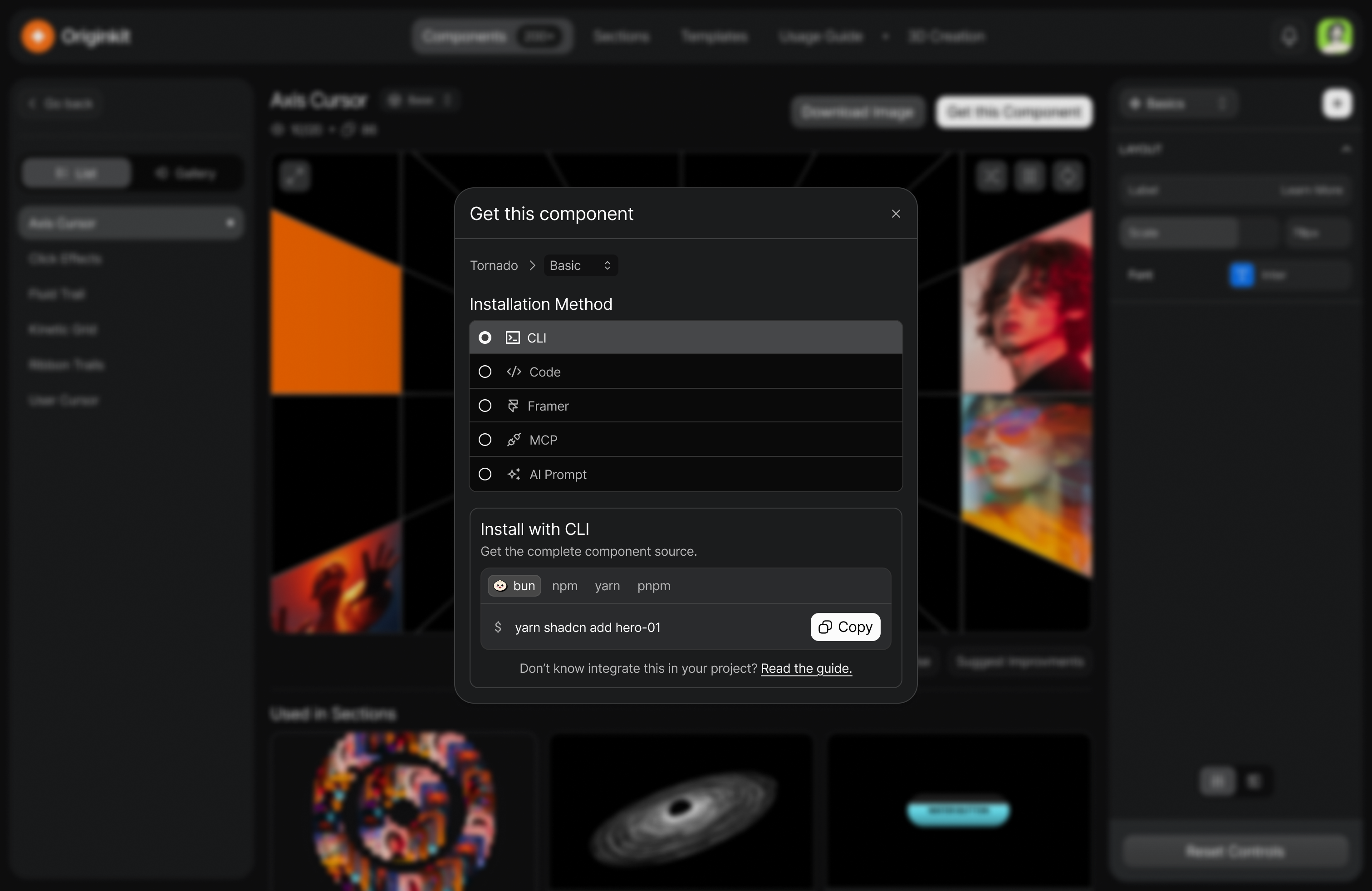Image resolution: width=1372 pixels, height=891 pixels.
Task: Open the Basic variant dropdown
Action: (580, 265)
